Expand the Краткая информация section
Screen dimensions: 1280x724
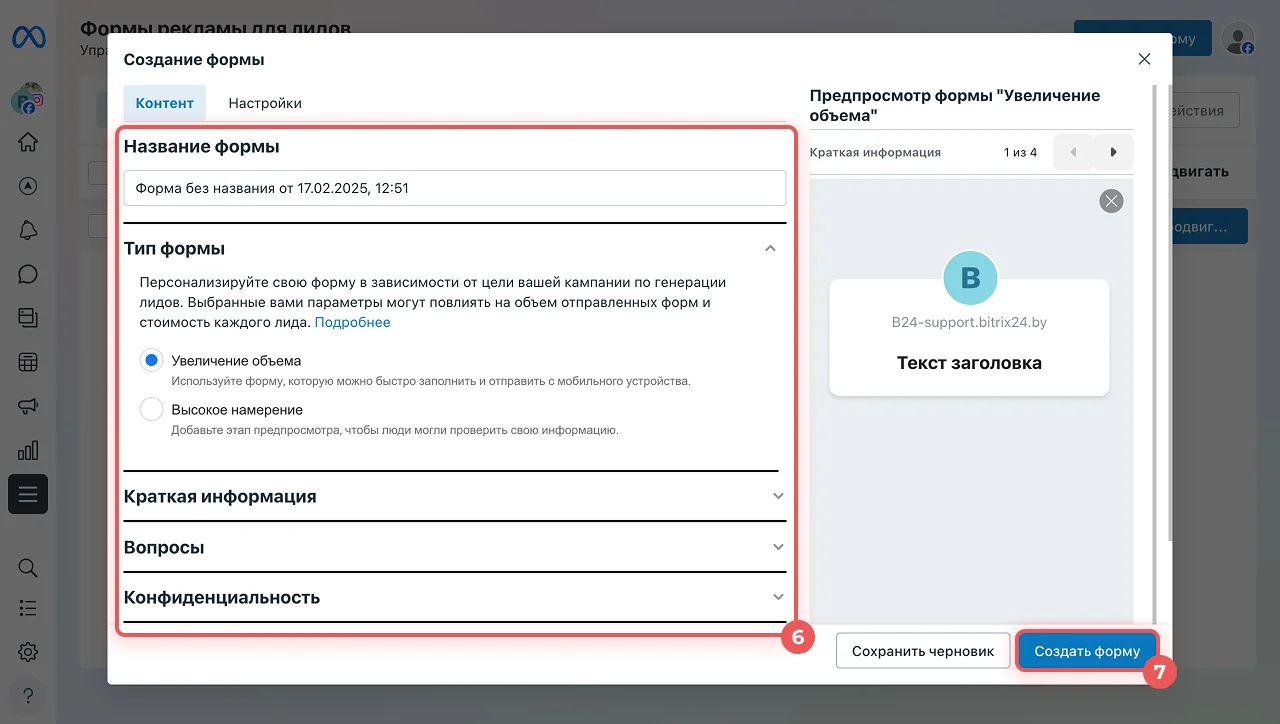click(x=778, y=496)
